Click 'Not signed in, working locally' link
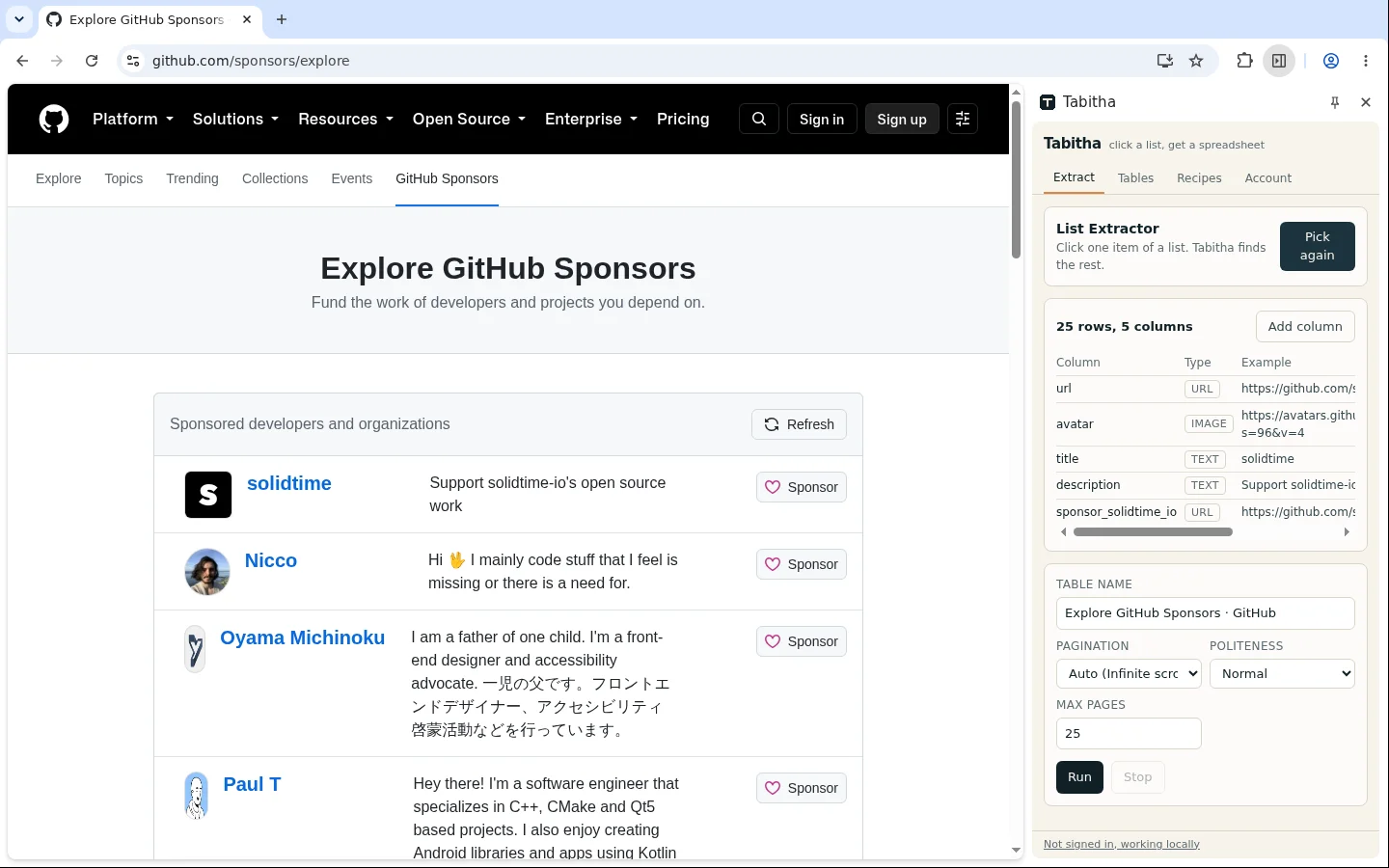This screenshot has height=868, width=1389. point(1122,844)
